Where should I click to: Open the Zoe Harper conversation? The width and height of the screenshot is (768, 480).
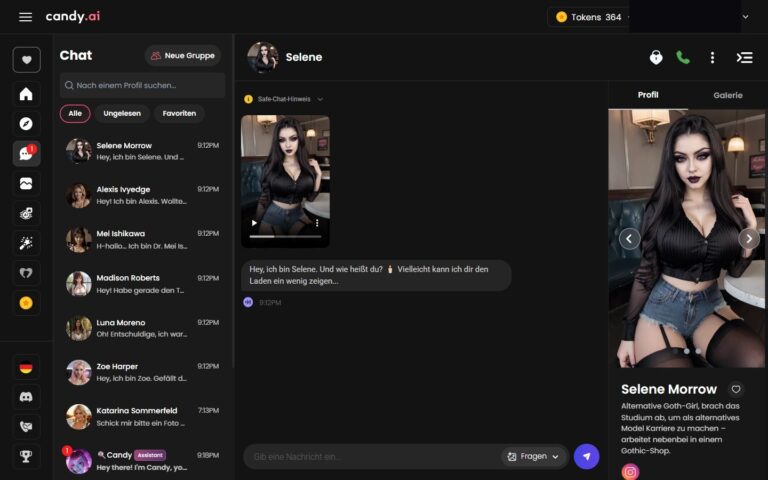click(x=143, y=372)
